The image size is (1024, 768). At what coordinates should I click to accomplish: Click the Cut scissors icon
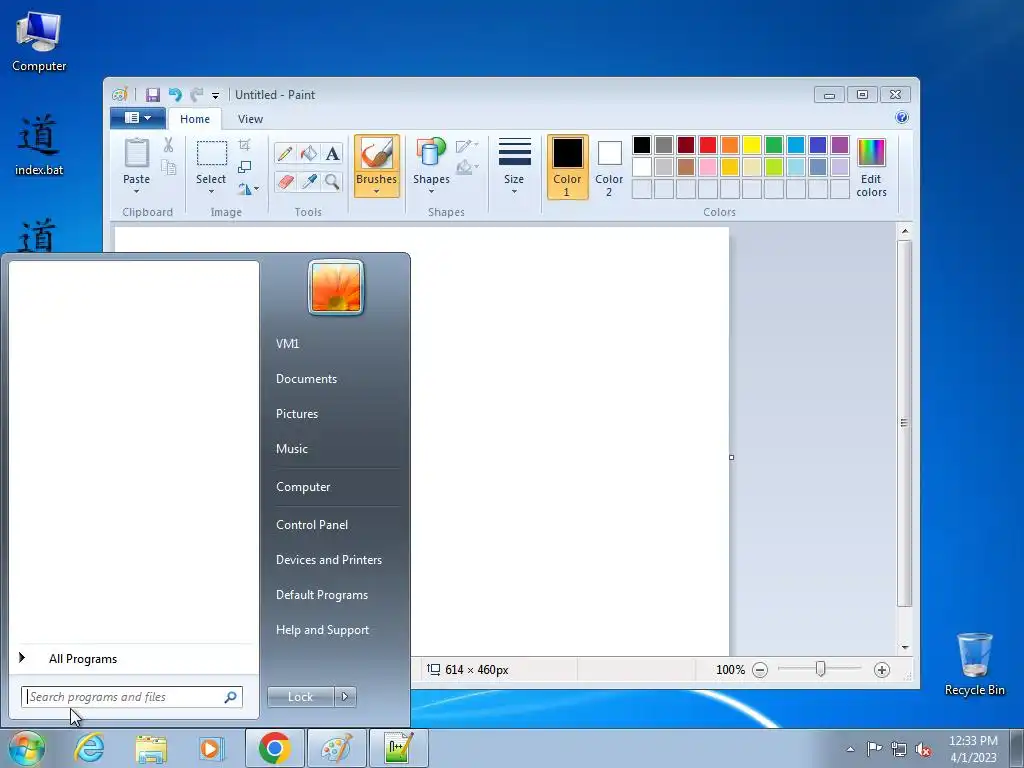pyautogui.click(x=168, y=145)
